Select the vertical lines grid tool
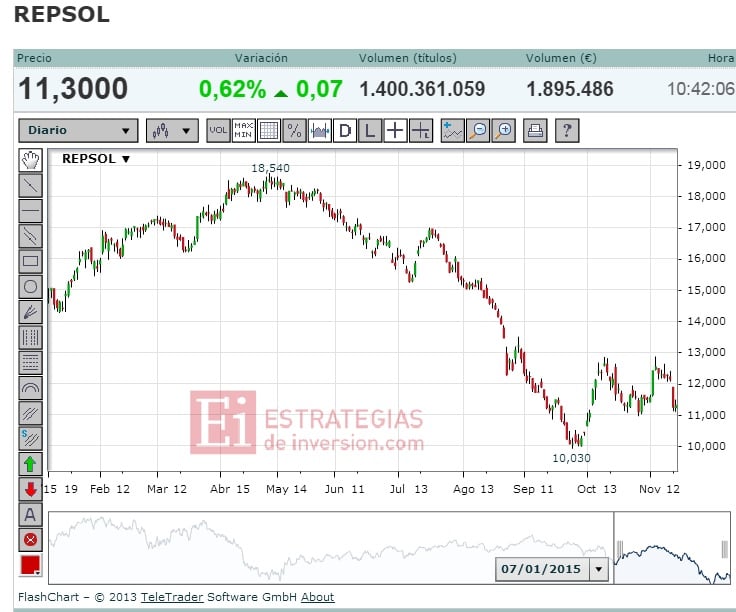The image size is (736, 612). 31,337
